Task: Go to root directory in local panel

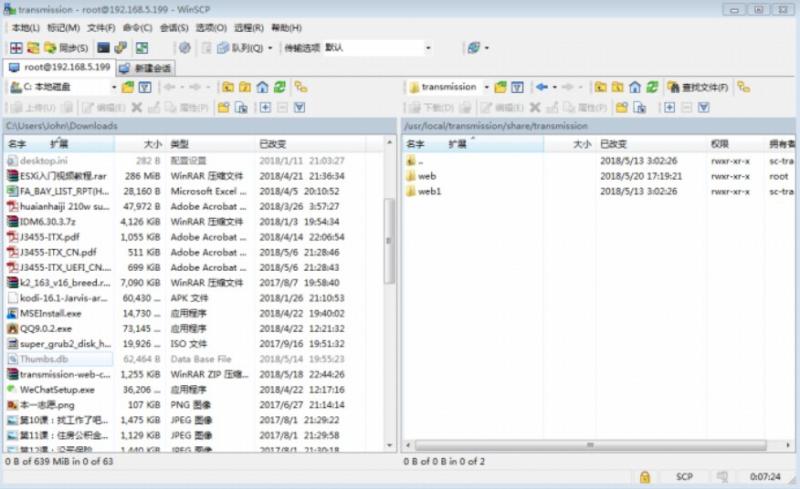Action: coord(245,87)
